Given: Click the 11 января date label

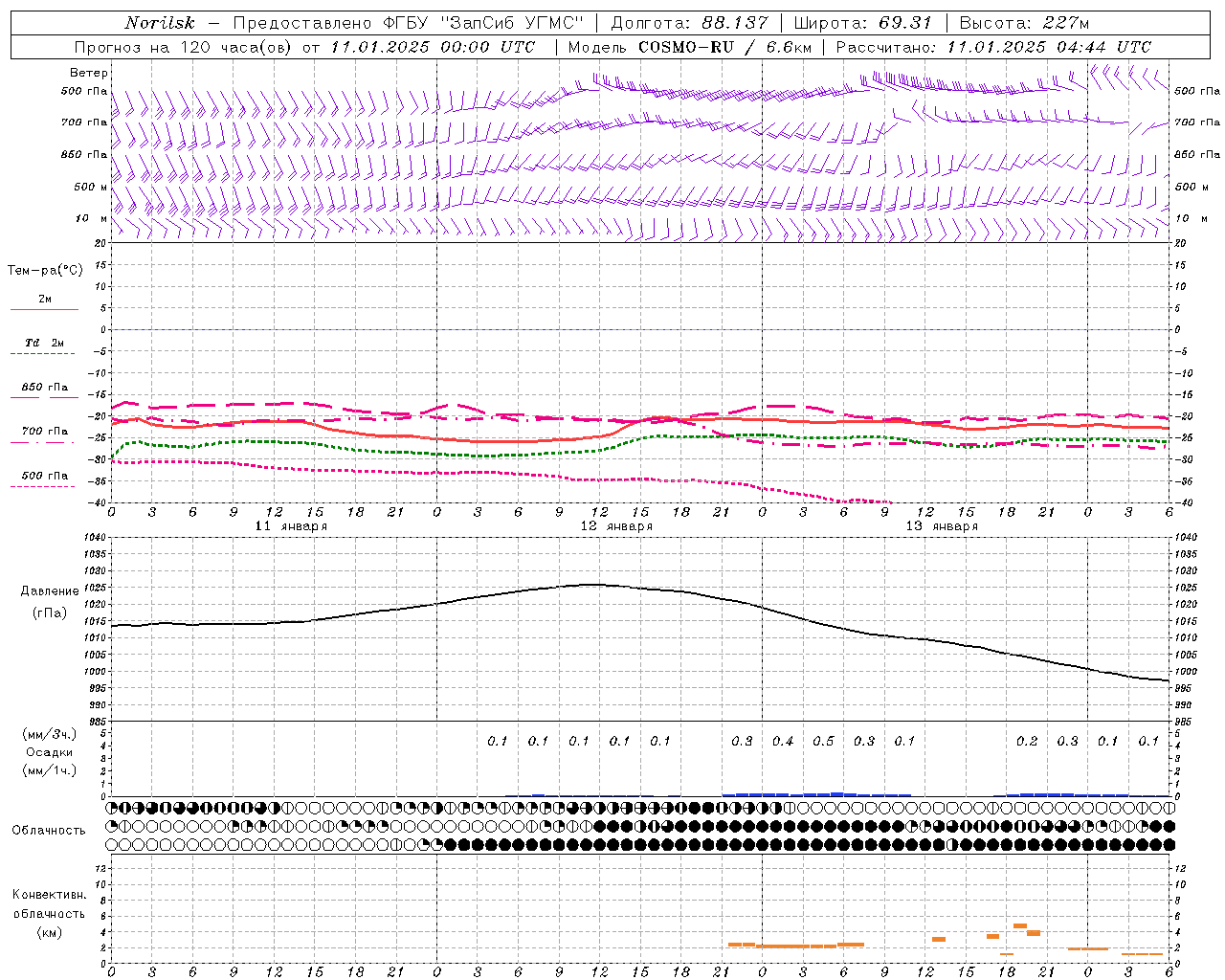Looking at the screenshot, I should [x=291, y=526].
